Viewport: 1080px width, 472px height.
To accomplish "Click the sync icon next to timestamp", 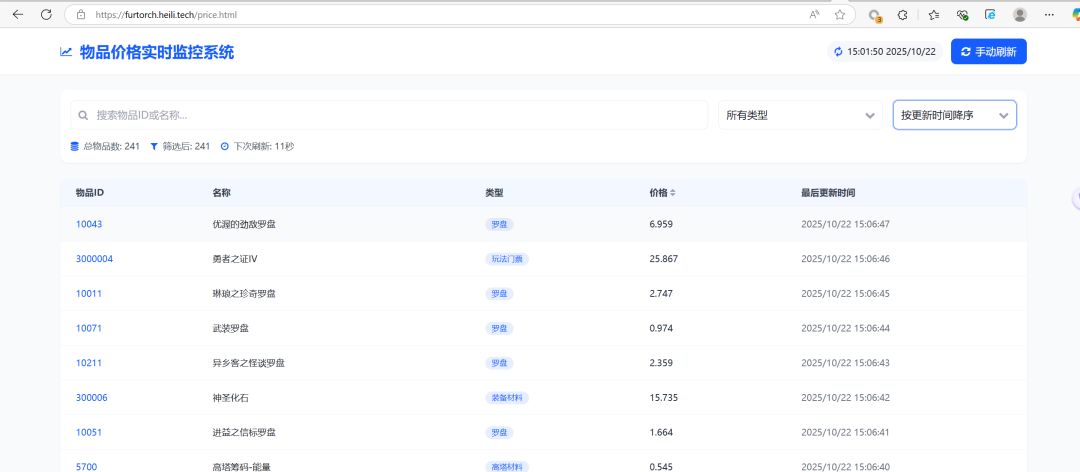I will (x=838, y=52).
